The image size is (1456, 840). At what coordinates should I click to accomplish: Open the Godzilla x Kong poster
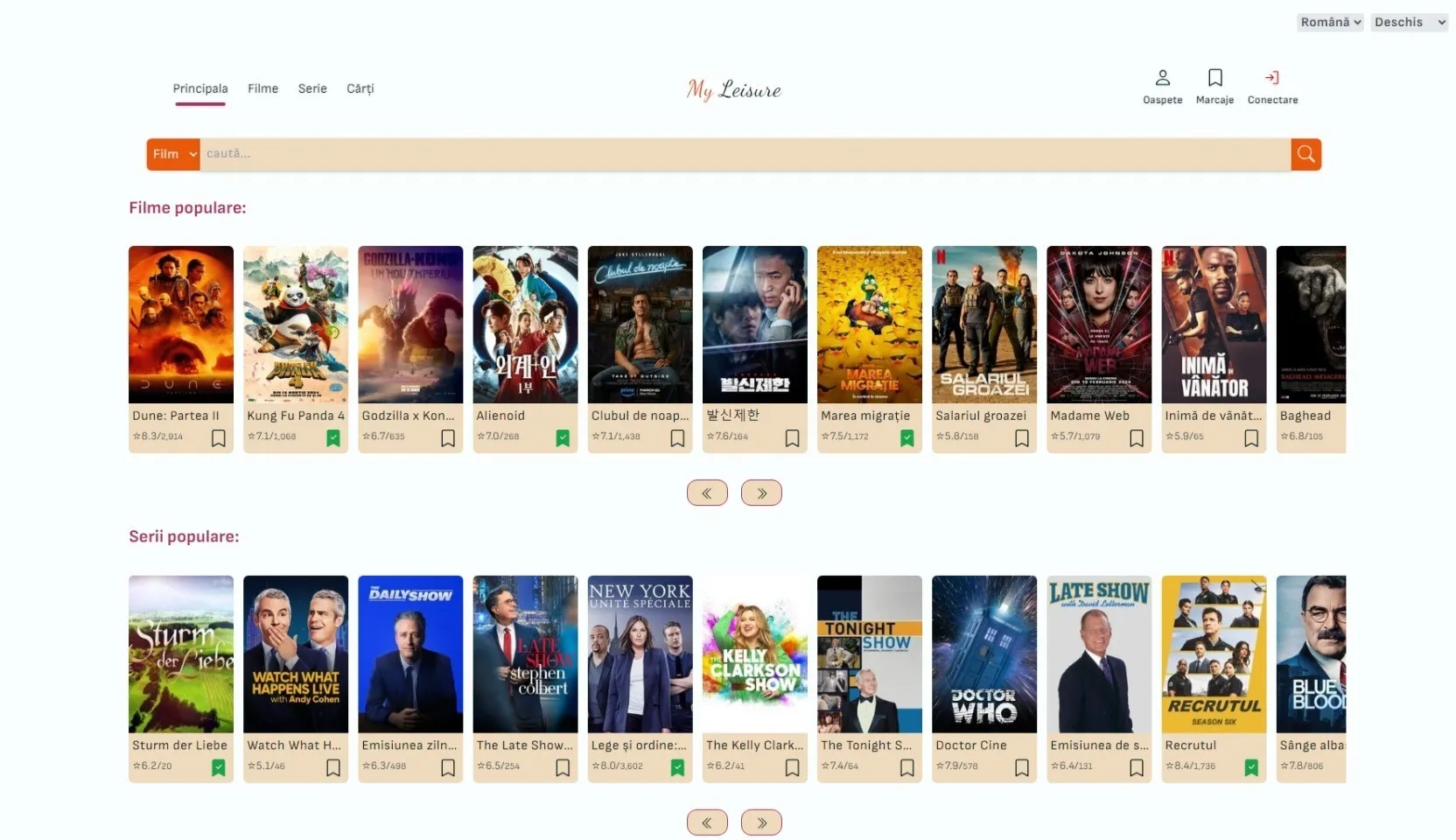[410, 325]
